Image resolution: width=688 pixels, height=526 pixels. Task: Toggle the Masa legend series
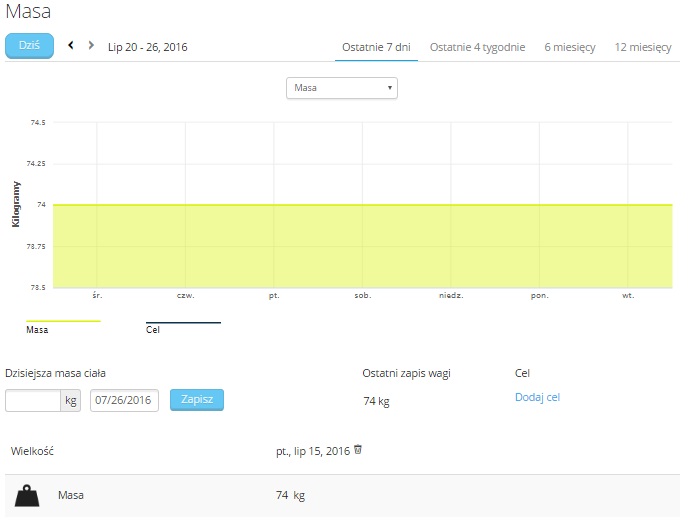pos(37,329)
